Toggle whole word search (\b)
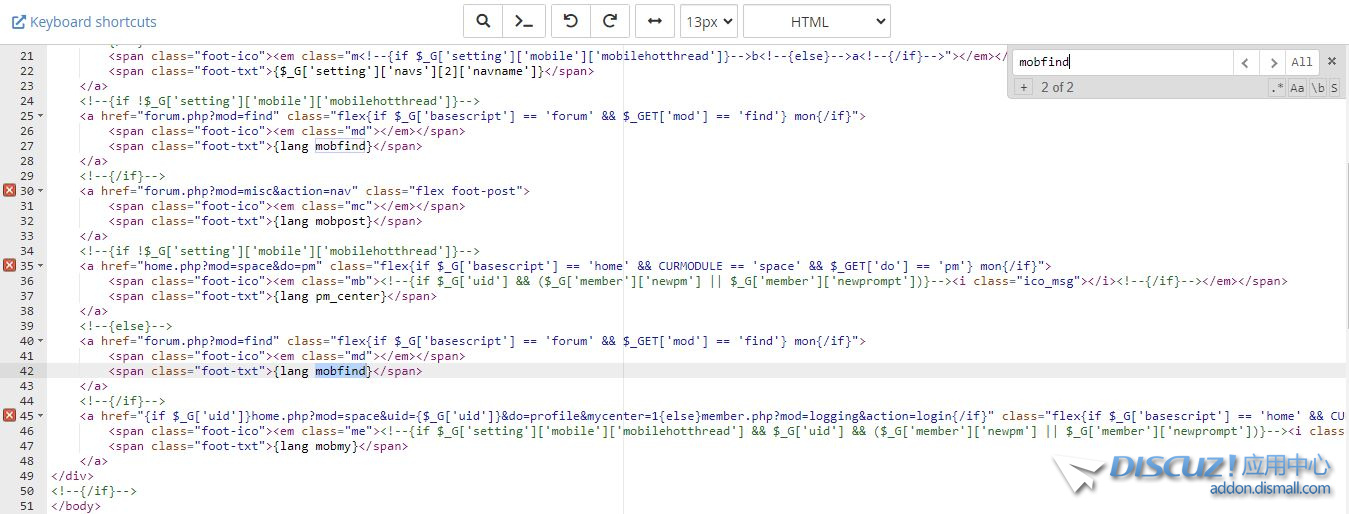 1318,88
